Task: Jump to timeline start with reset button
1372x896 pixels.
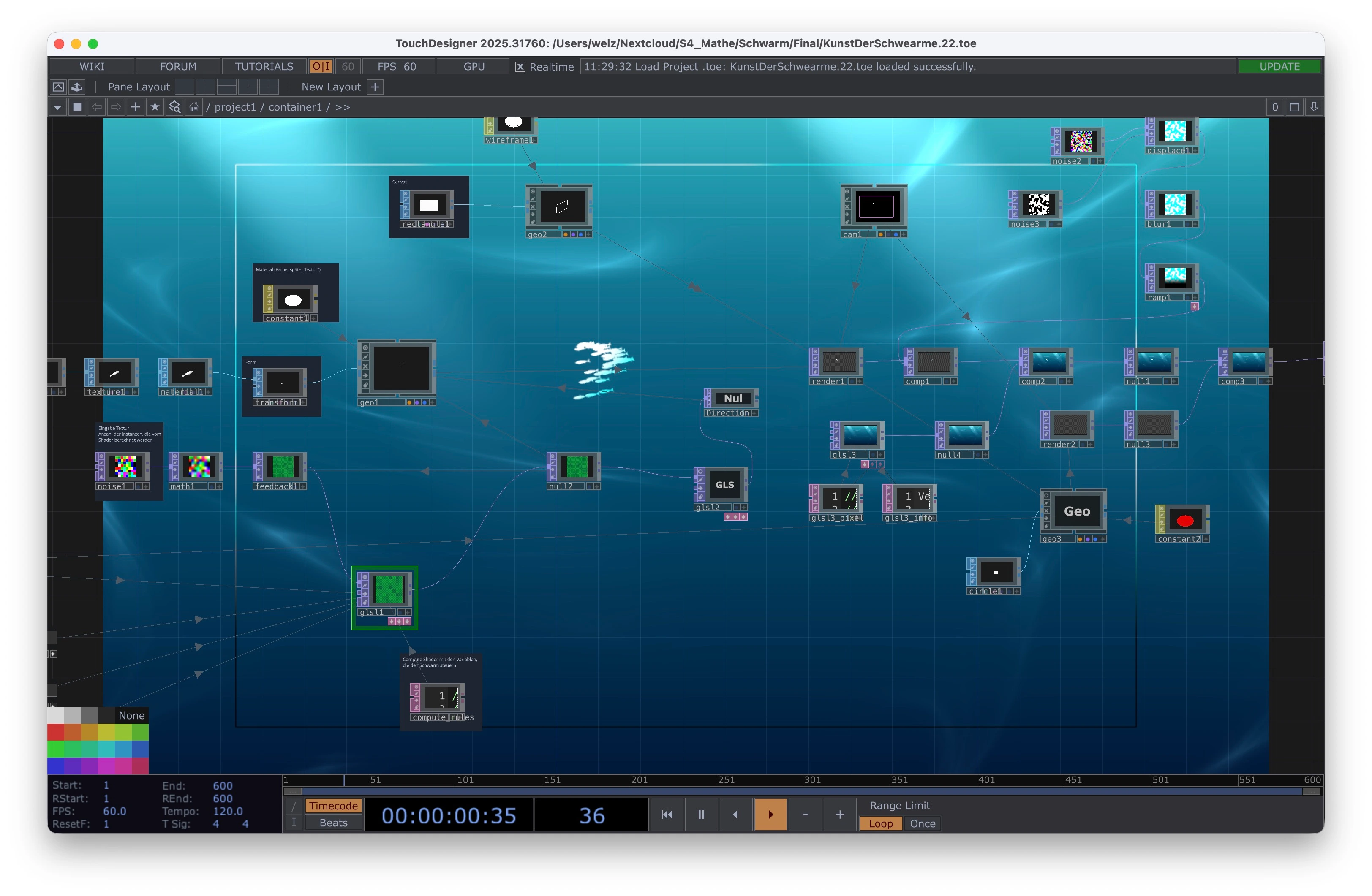Action: pos(667,814)
